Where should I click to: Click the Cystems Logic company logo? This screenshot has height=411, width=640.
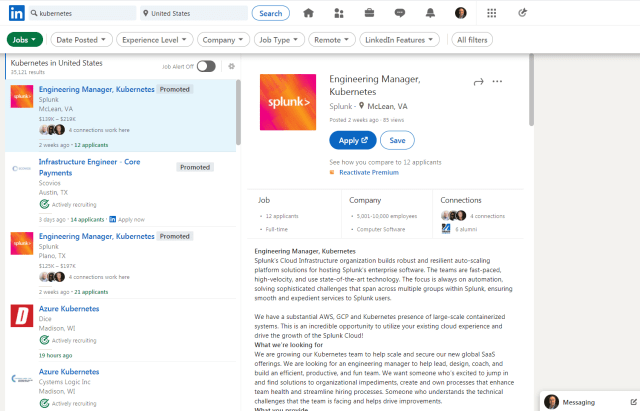click(22, 379)
